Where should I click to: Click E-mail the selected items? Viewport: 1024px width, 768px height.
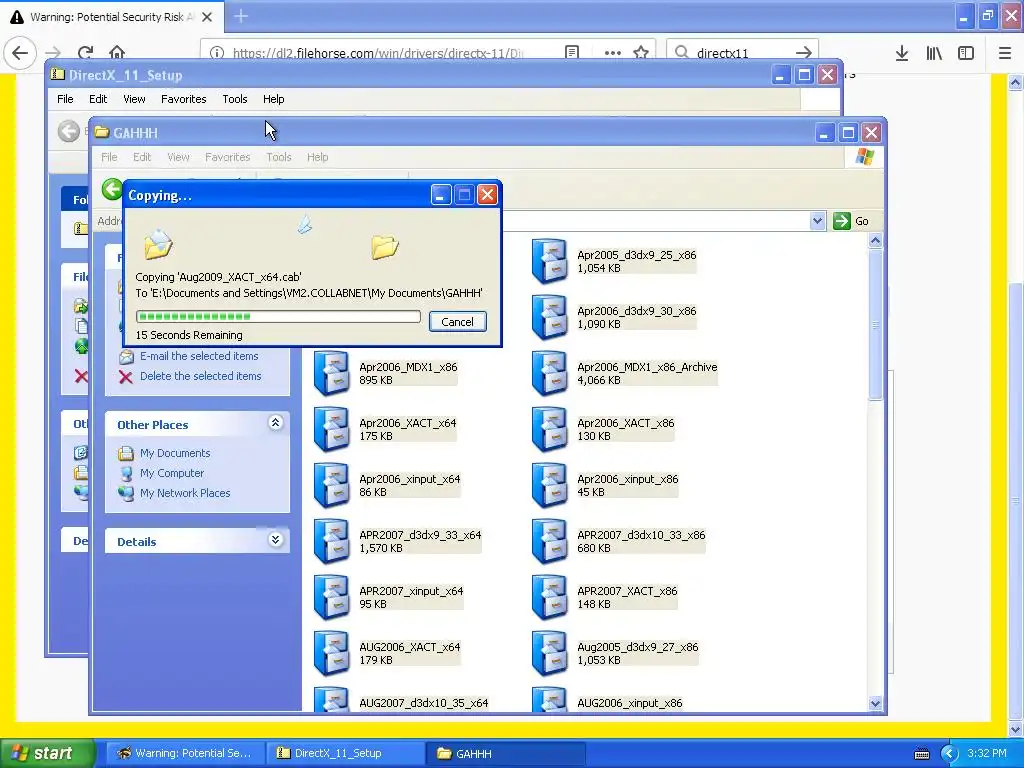pyautogui.click(x=199, y=357)
